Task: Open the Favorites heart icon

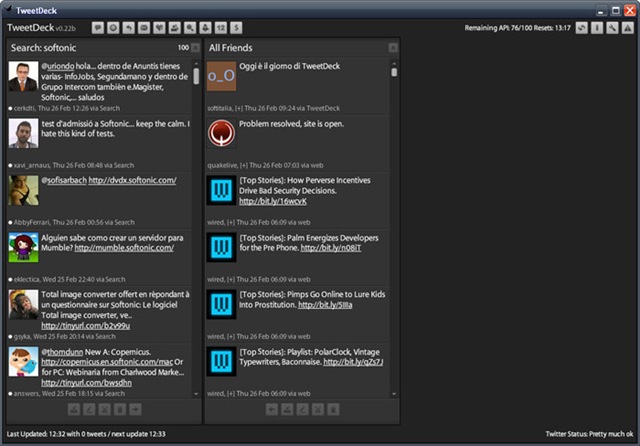Action: 159,28
